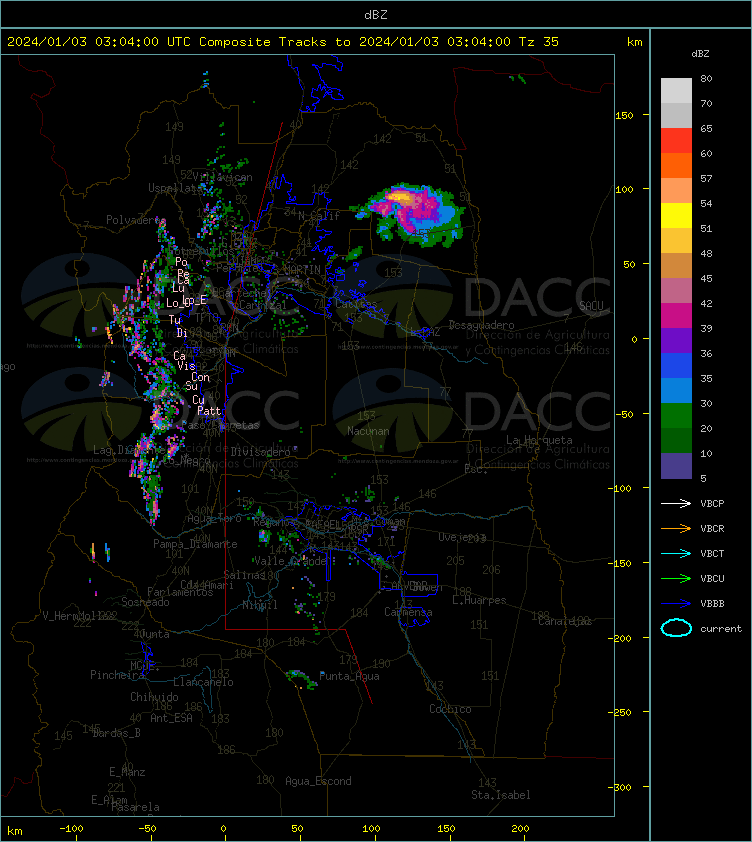Pick the light gray swatch between 80 and 70
Image resolution: width=752 pixels, height=842 pixels.
coord(676,91)
